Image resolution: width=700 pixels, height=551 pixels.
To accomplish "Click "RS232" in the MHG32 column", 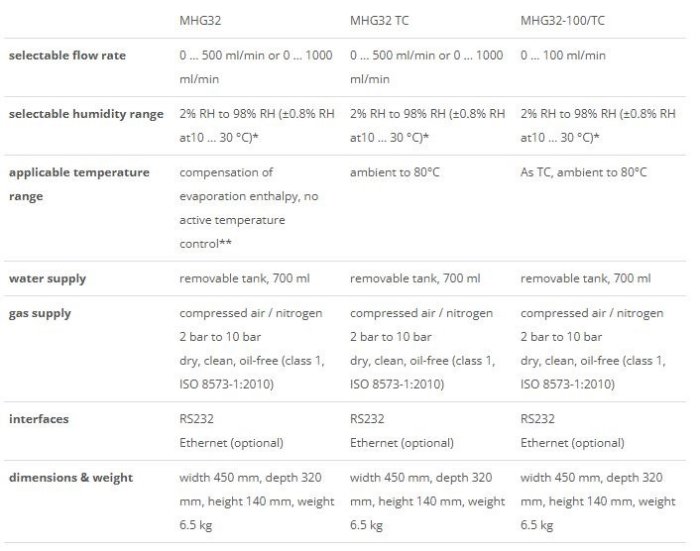I will [197, 419].
